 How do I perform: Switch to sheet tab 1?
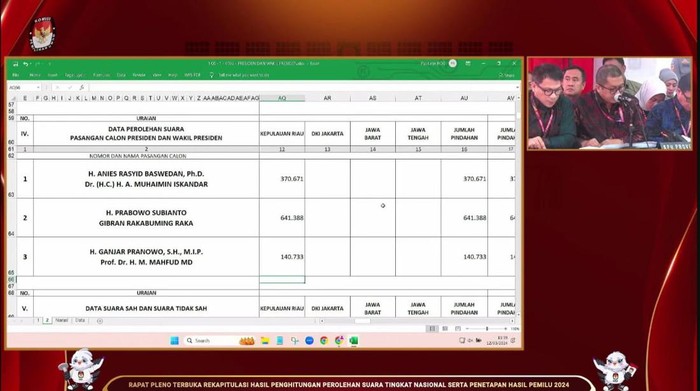coord(38,320)
